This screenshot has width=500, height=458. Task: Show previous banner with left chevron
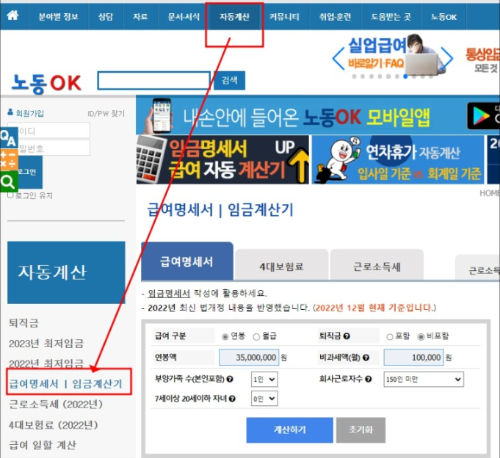point(338,59)
